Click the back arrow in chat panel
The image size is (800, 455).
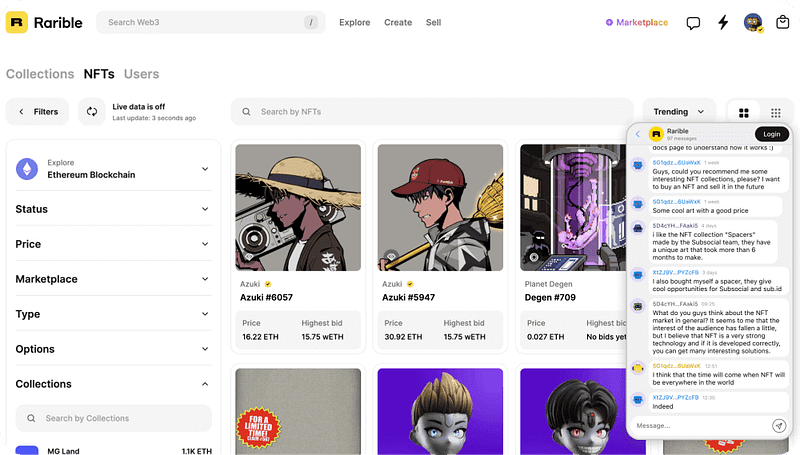[x=637, y=134]
